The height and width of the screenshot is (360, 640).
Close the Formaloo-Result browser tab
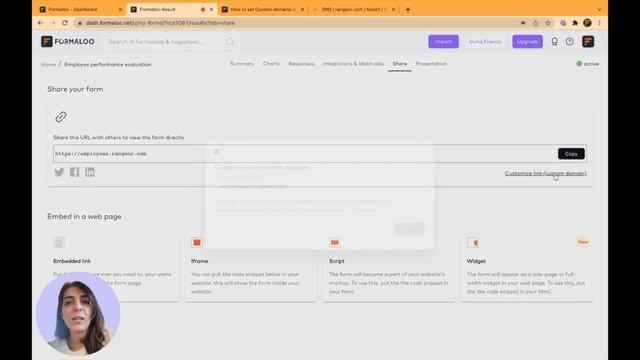pyautogui.click(x=211, y=9)
